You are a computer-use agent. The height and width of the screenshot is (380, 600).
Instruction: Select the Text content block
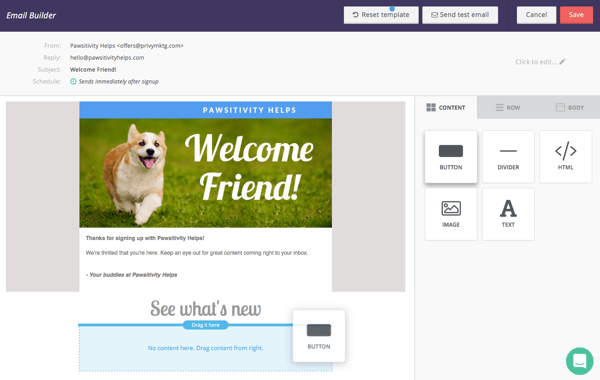(x=508, y=214)
